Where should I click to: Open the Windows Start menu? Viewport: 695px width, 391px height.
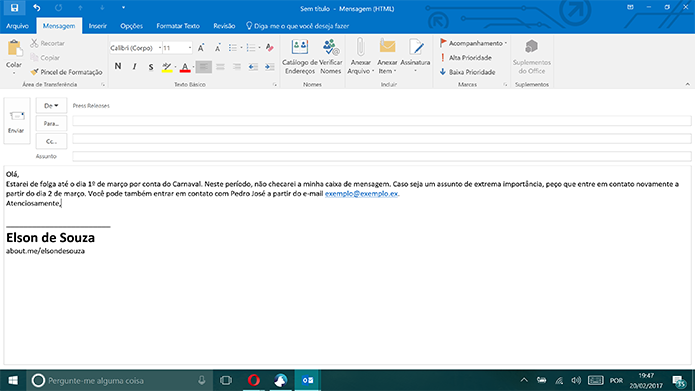(13, 380)
